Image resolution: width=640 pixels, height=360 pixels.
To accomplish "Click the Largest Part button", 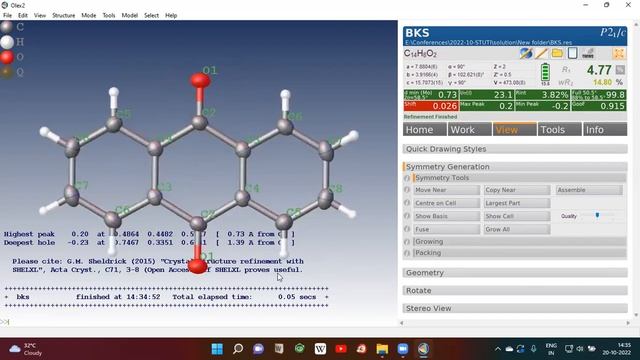I will pyautogui.click(x=517, y=203).
